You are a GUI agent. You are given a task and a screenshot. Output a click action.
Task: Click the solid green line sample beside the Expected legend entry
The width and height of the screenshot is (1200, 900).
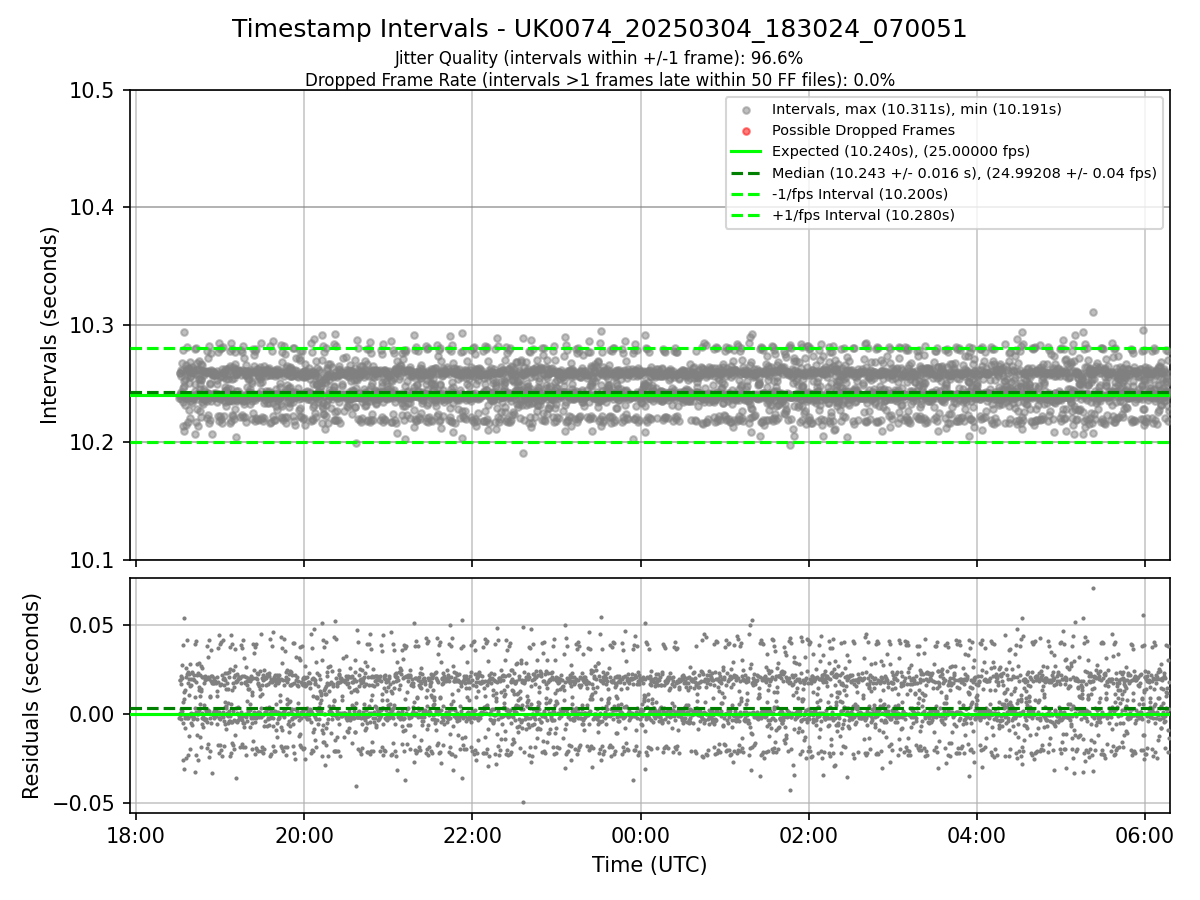(746, 152)
